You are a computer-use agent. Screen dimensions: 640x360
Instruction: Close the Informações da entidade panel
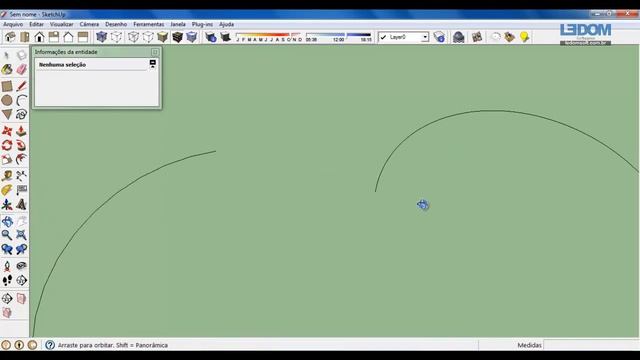[x=155, y=52]
